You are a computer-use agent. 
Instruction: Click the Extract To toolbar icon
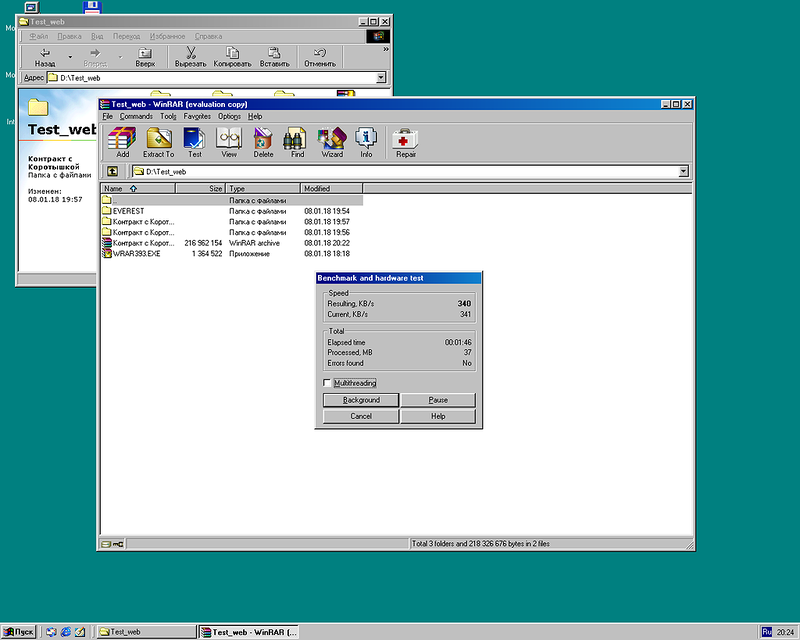point(158,142)
